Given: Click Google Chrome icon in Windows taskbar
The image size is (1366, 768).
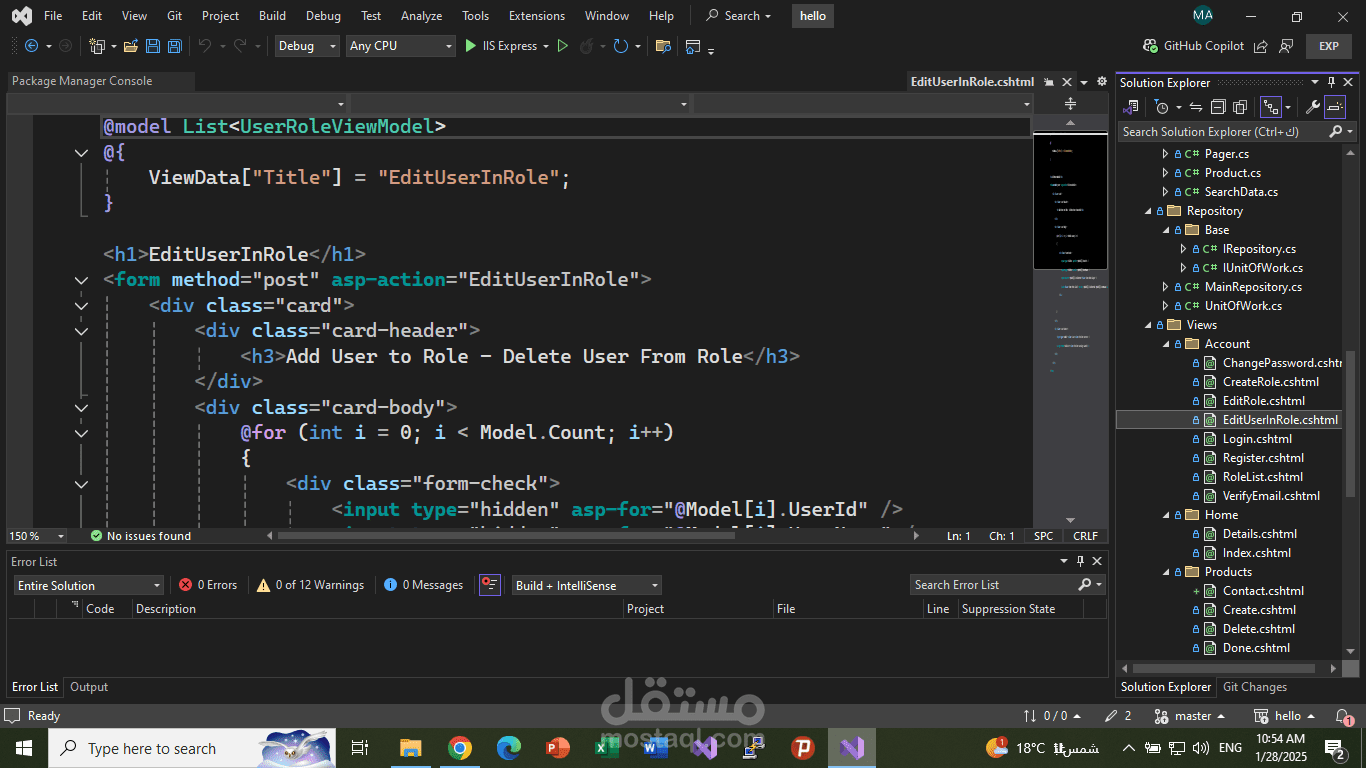Looking at the screenshot, I should (459, 748).
